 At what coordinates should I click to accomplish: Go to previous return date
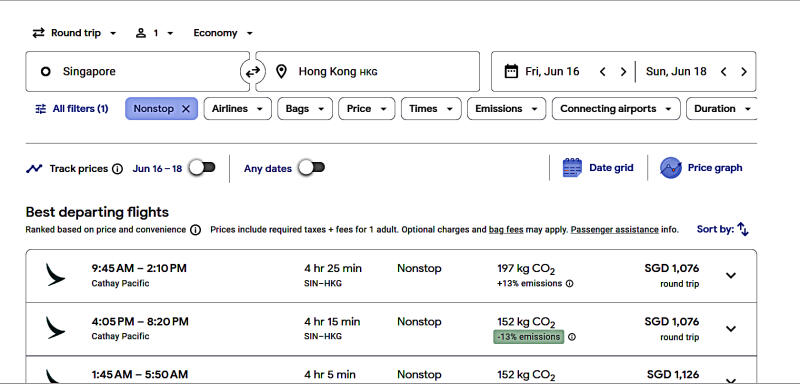(723, 72)
